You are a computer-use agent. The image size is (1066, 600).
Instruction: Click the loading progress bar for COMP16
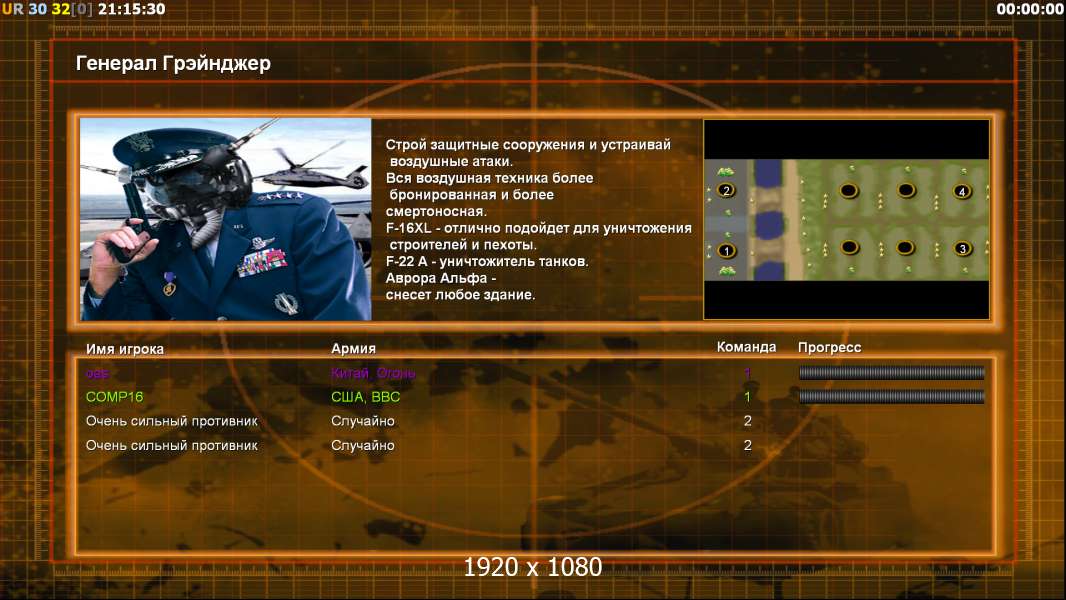click(x=892, y=397)
